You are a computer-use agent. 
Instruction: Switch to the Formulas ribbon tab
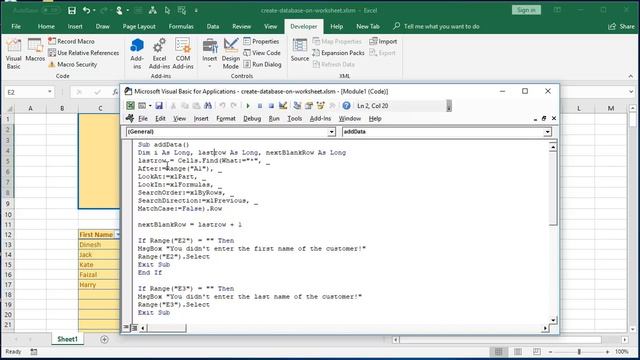[181, 26]
